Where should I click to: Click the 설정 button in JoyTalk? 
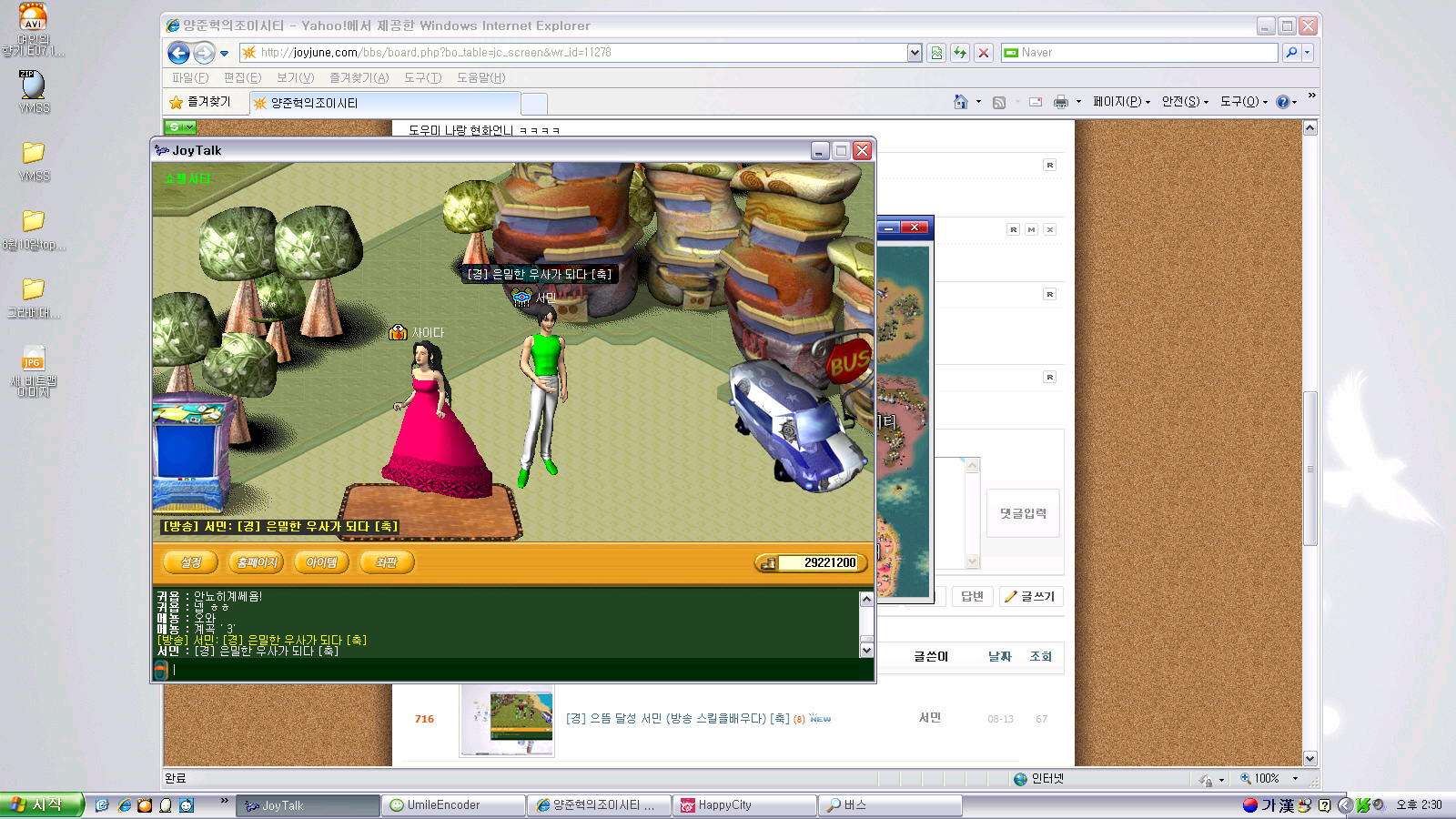tap(190, 562)
